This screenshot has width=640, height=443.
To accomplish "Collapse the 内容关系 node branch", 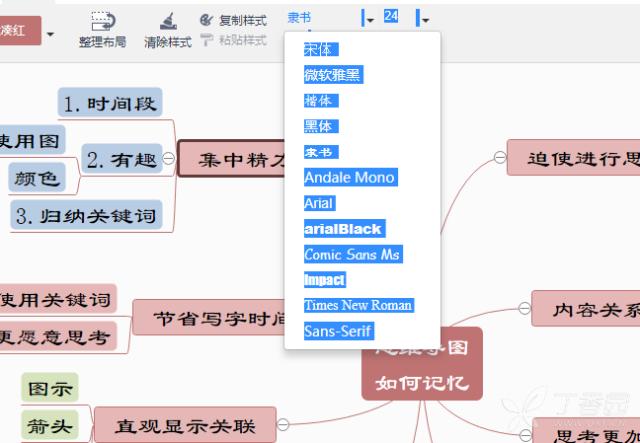I will pyautogui.click(x=524, y=308).
